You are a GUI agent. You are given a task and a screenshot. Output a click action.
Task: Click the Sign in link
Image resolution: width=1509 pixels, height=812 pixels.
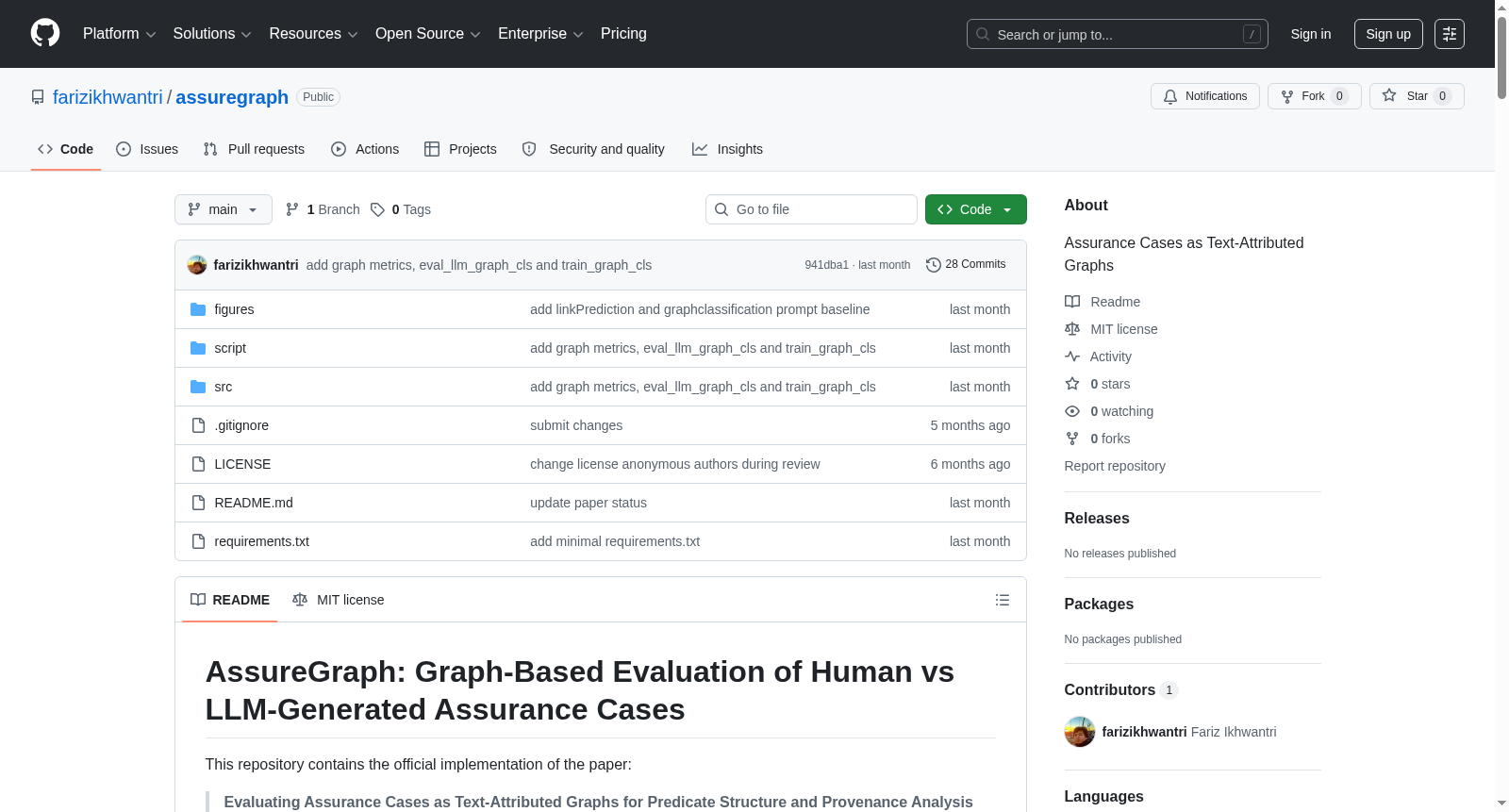coord(1311,34)
